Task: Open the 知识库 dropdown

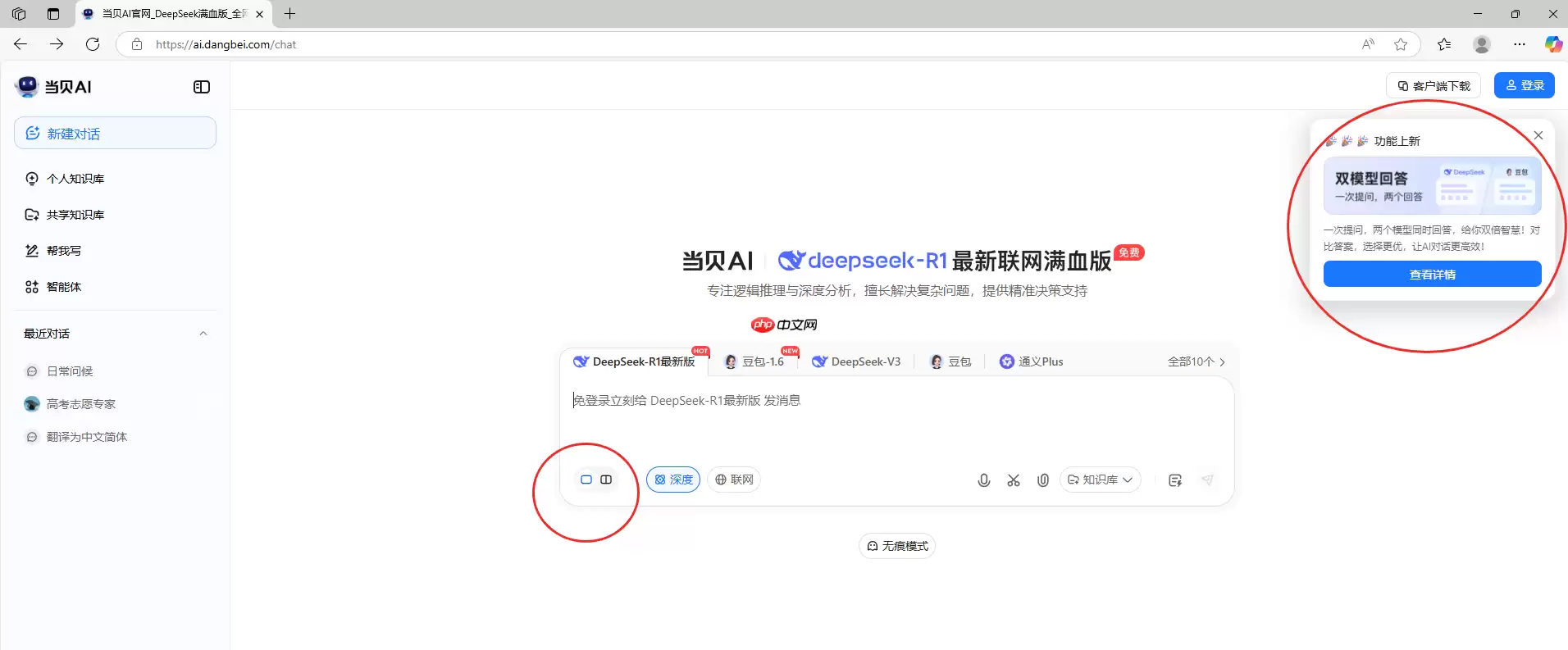Action: click(1101, 480)
